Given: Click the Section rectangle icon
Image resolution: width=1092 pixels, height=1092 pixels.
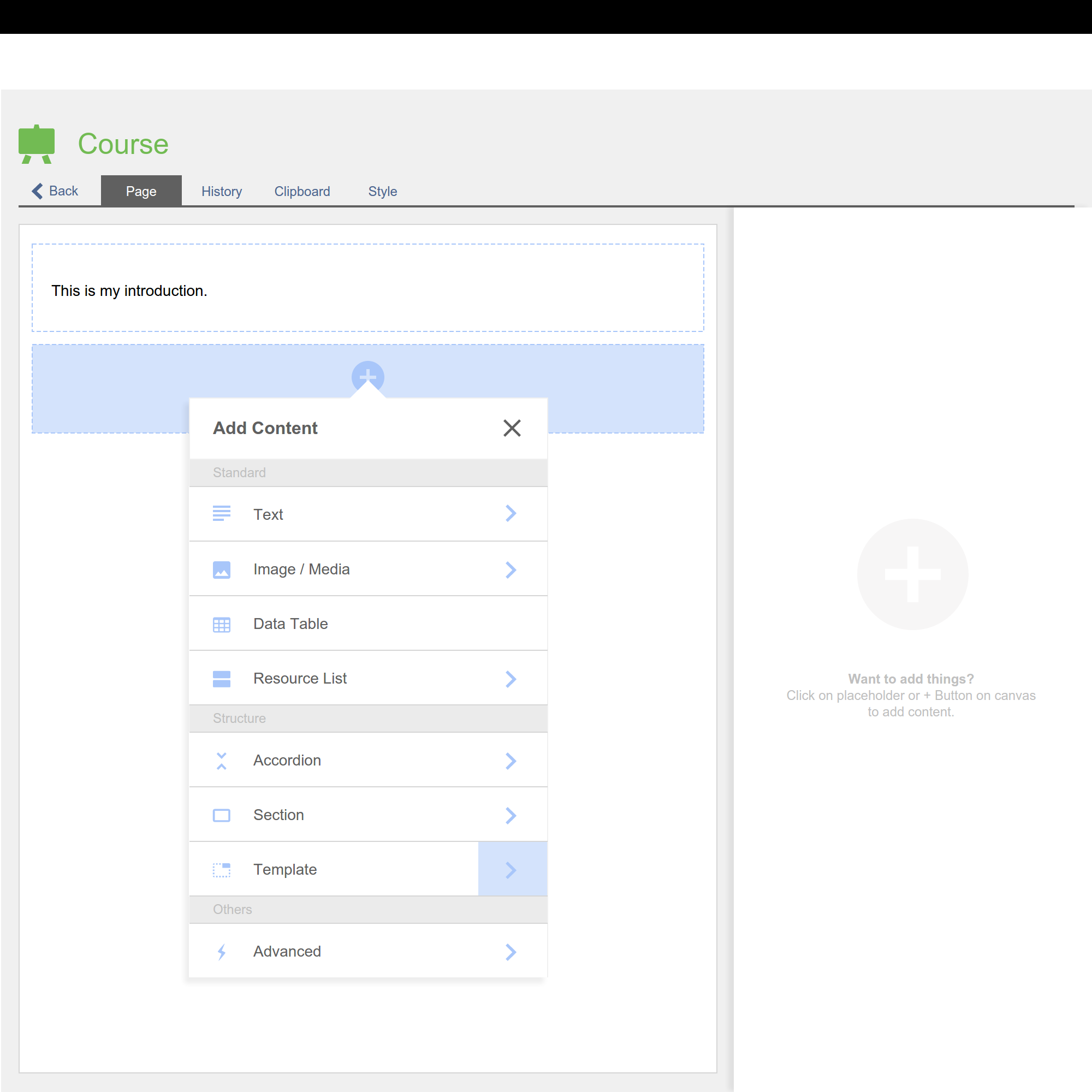Looking at the screenshot, I should click(x=222, y=815).
